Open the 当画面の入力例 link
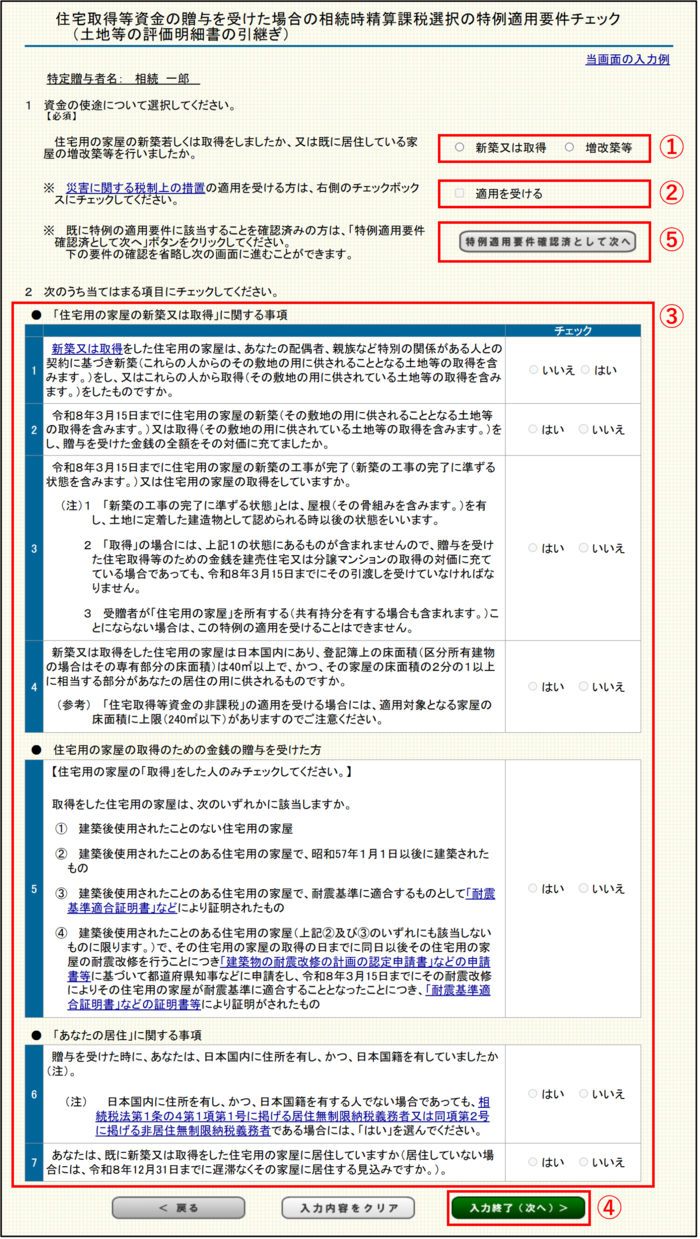The height and width of the screenshot is (1239, 700). point(627,60)
